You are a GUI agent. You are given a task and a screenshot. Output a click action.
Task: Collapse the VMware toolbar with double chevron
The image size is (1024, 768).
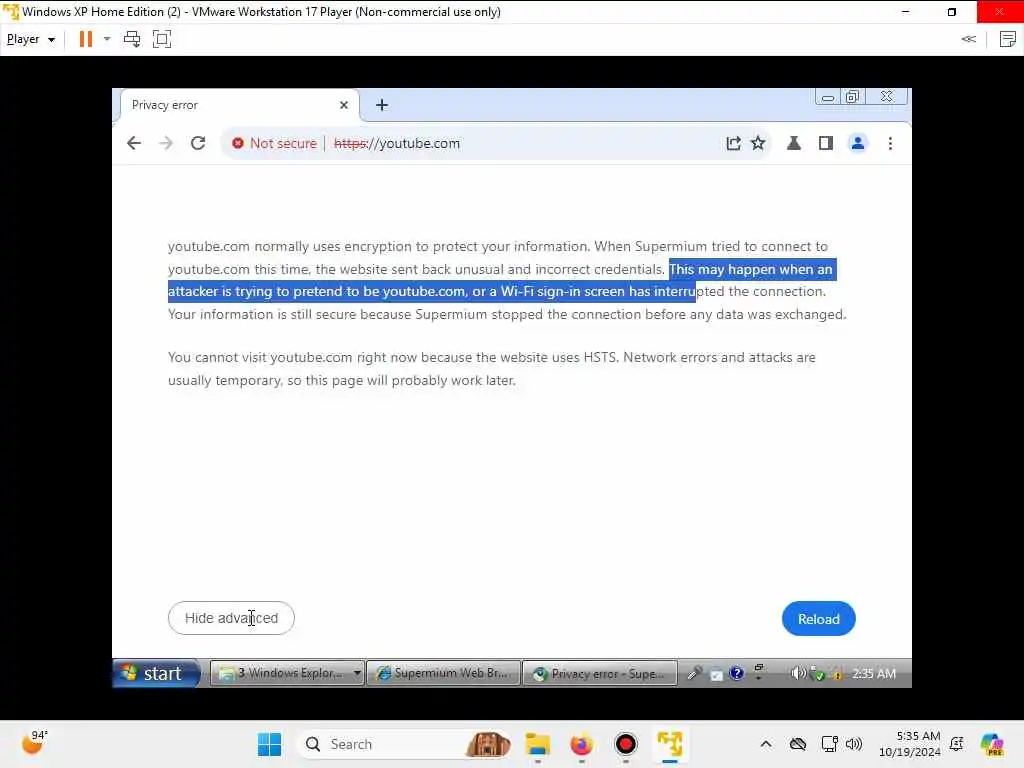pyautogui.click(x=968, y=39)
